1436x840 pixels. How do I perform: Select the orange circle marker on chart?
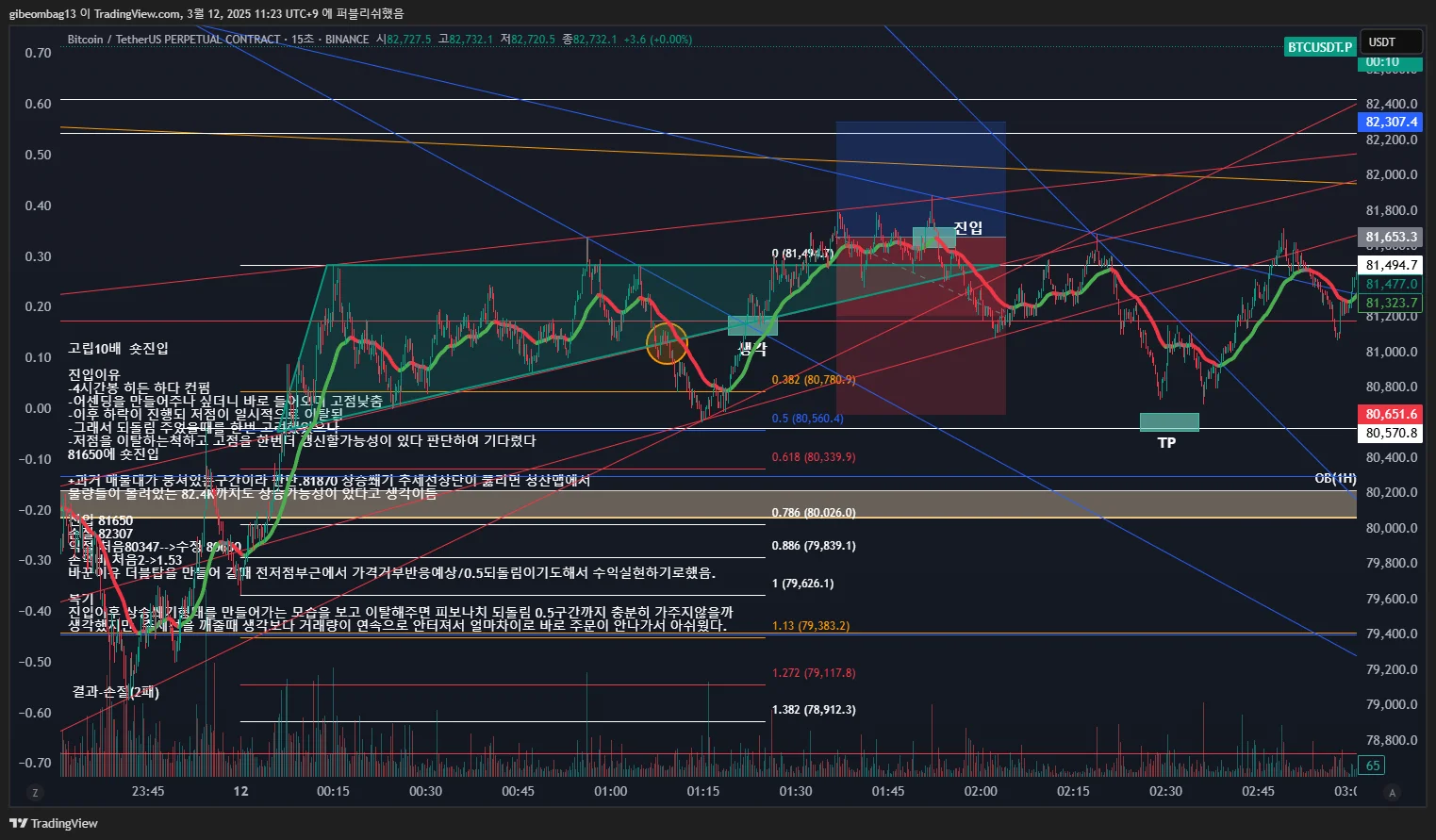pos(667,343)
